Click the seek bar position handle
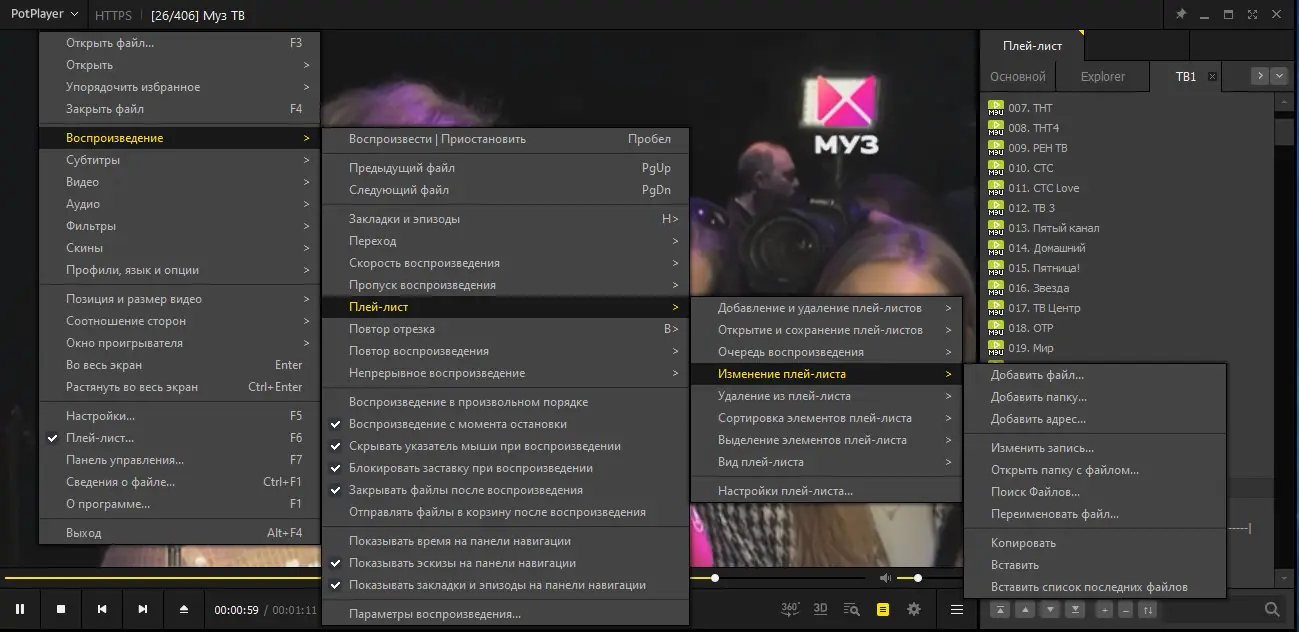The width and height of the screenshot is (1299, 632). pos(715,578)
